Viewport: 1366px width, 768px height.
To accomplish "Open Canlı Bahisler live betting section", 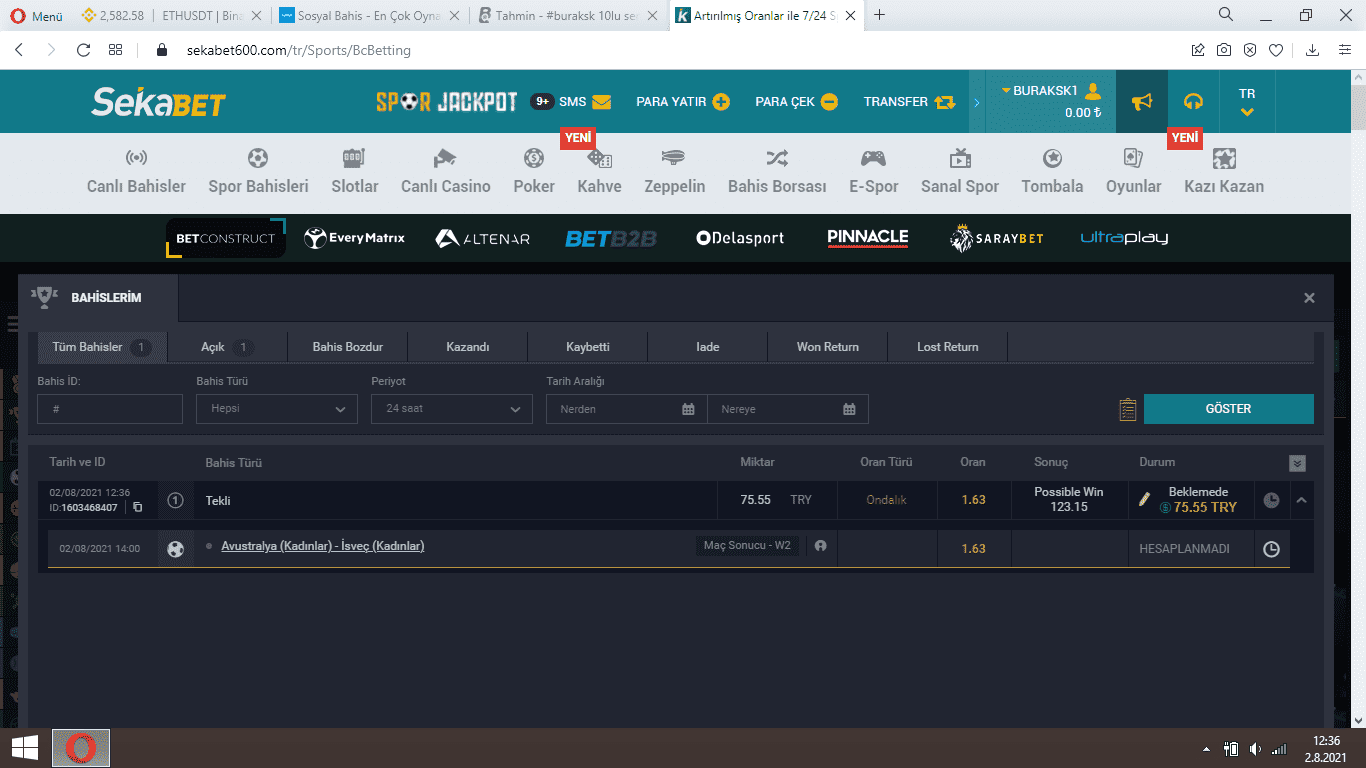I will point(136,172).
